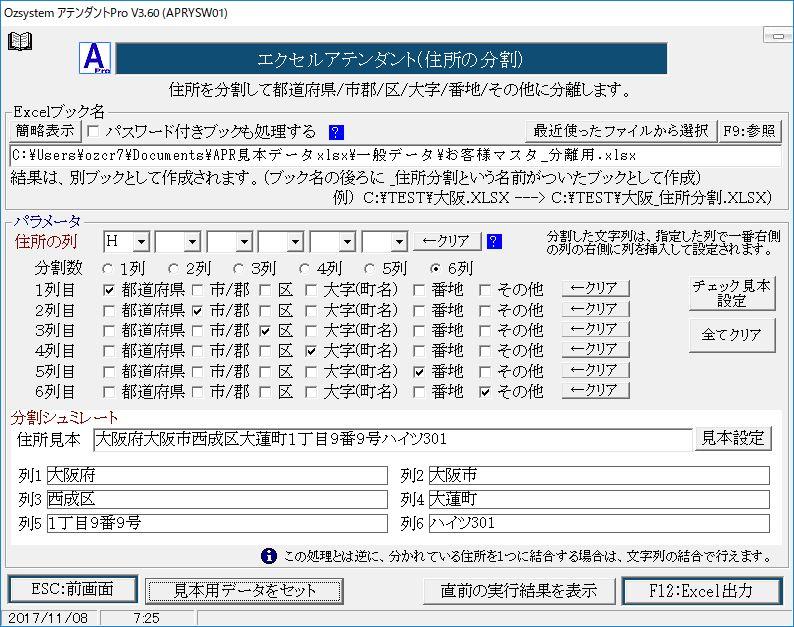The image size is (794, 627).
Task: Select the 4列 split count radio button
Action: pos(304,268)
